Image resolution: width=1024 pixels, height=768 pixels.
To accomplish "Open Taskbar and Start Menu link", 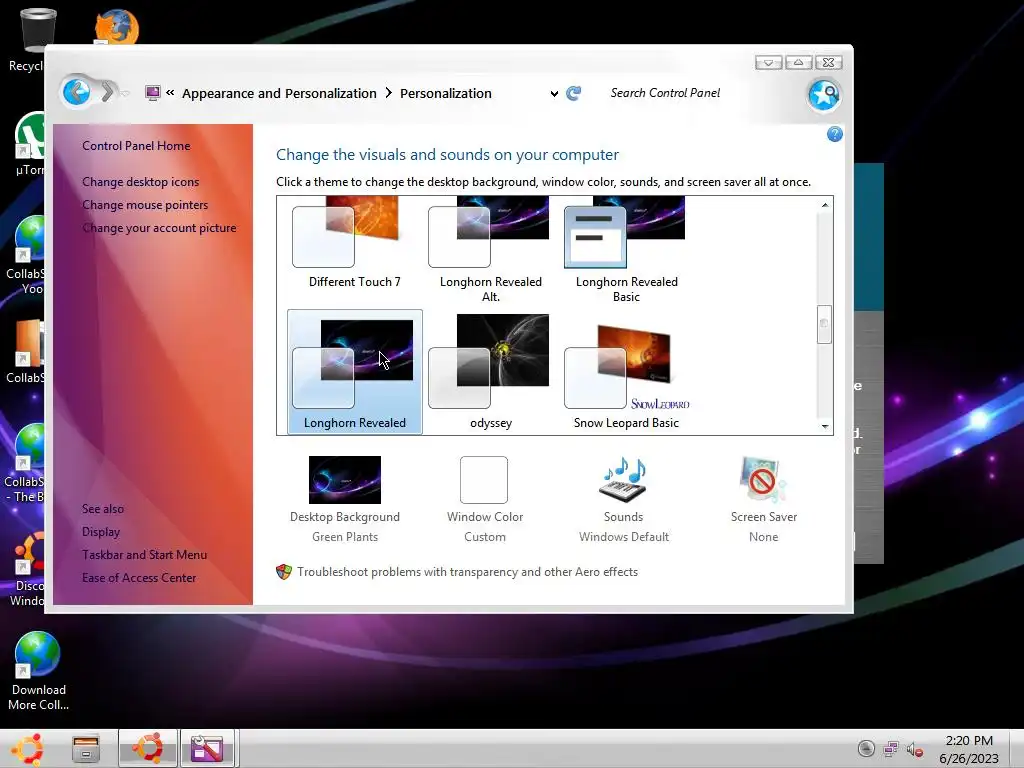I will [144, 554].
